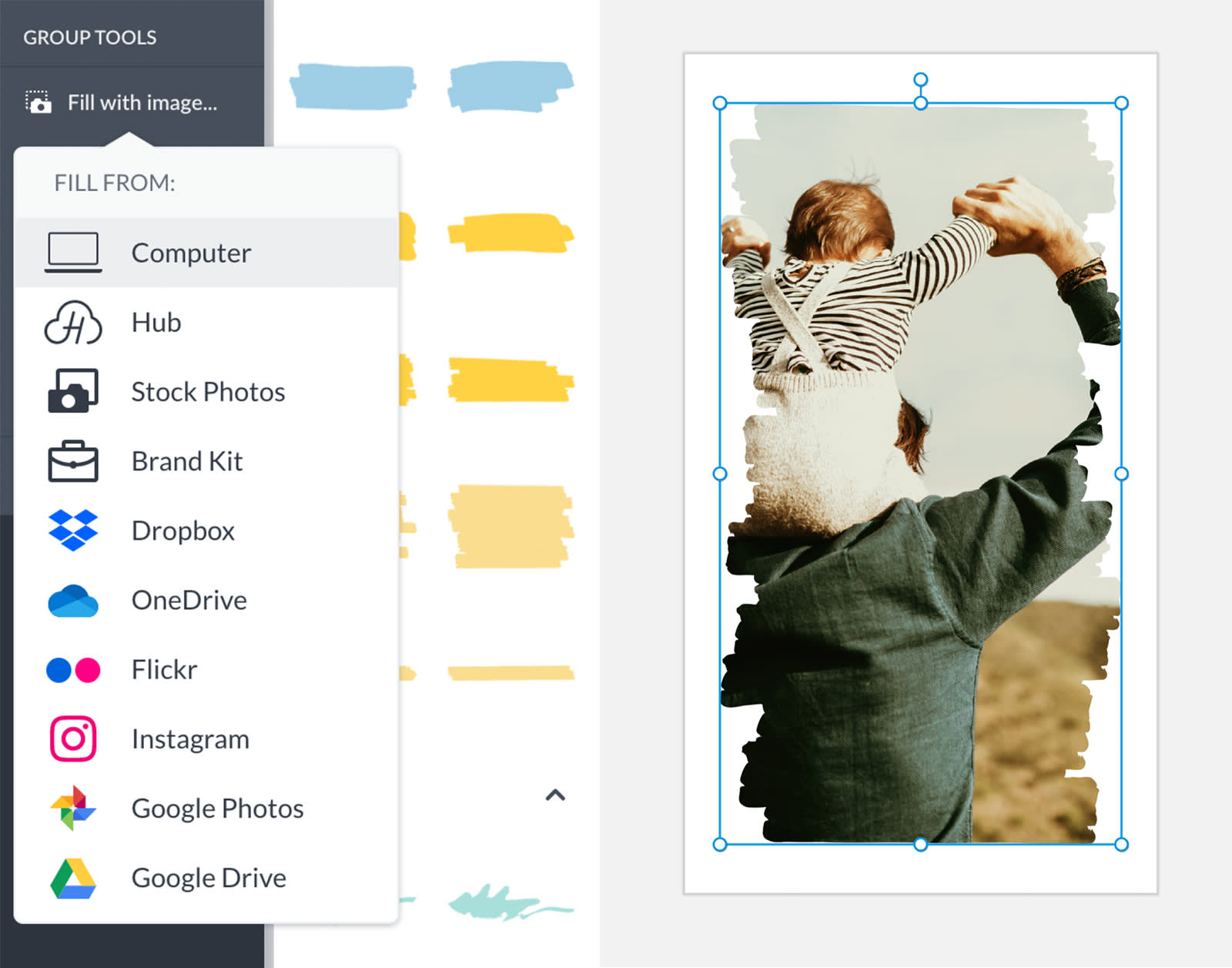The height and width of the screenshot is (968, 1232).
Task: Click the Computer laptop icon
Action: pyautogui.click(x=73, y=253)
